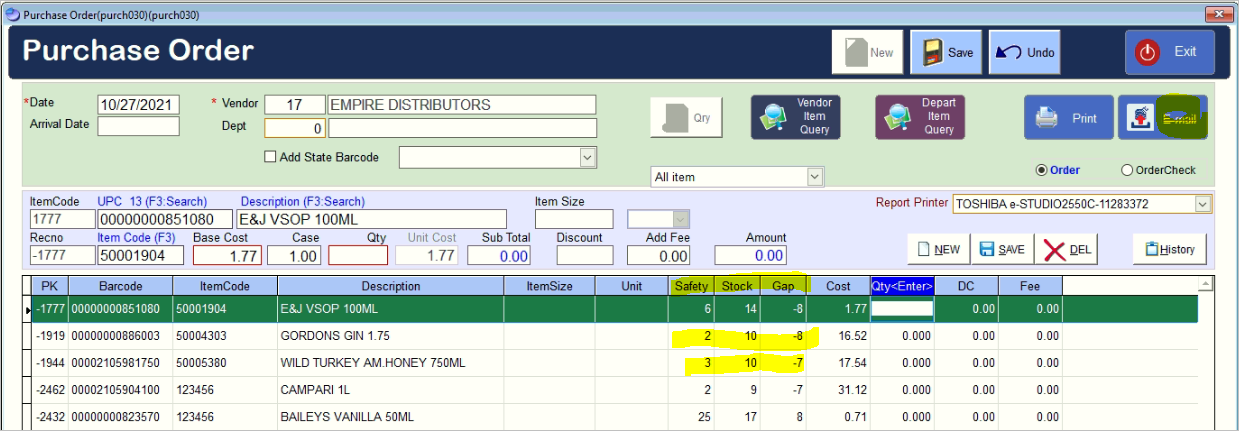
Task: Expand the All item dropdown
Action: point(814,177)
